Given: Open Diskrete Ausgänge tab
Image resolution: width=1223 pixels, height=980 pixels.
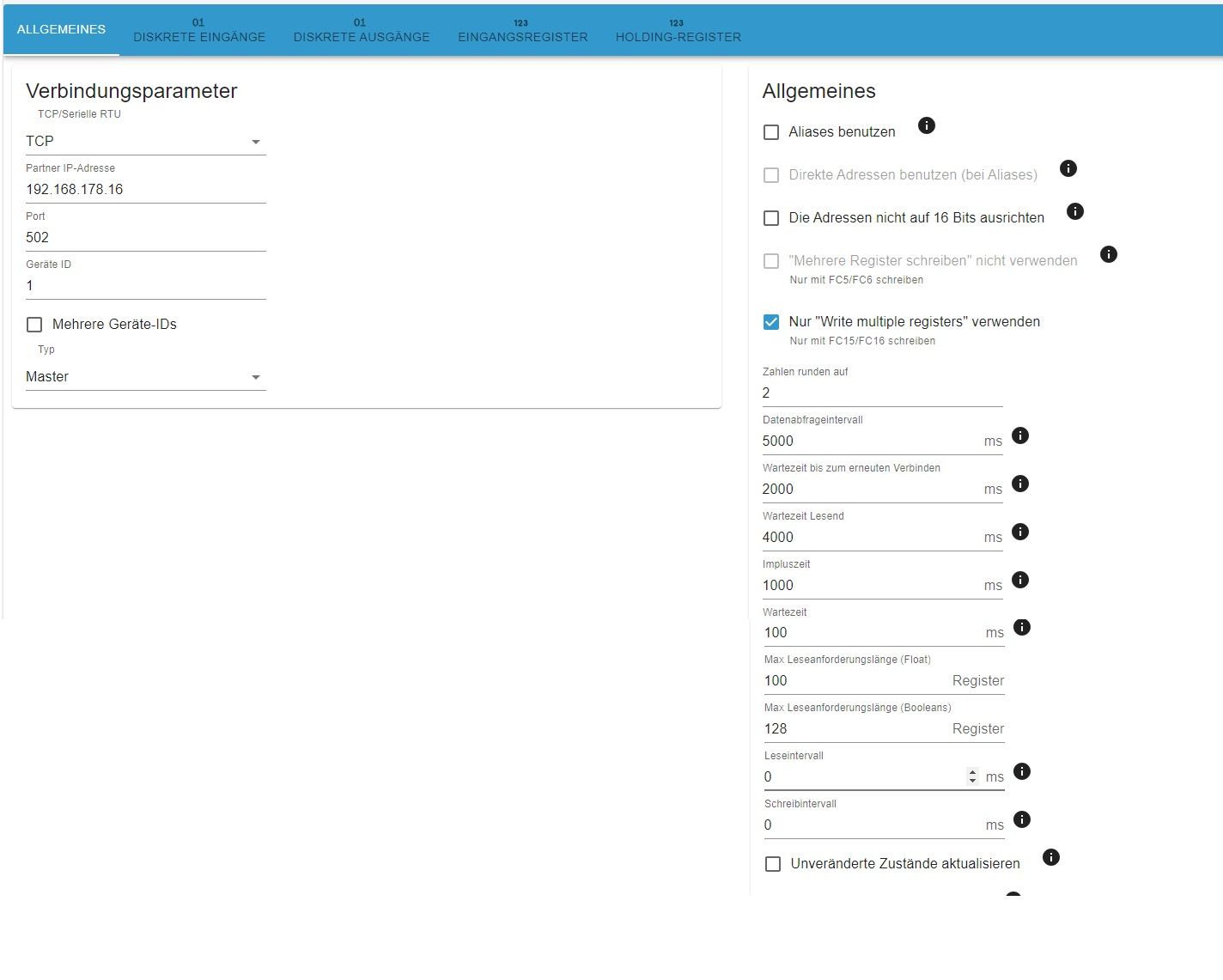Looking at the screenshot, I should point(362,30).
